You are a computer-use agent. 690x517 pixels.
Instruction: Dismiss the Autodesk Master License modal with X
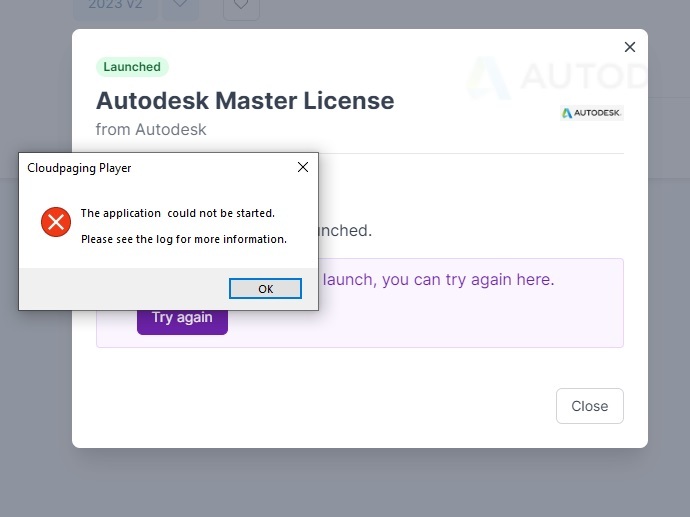pos(630,47)
